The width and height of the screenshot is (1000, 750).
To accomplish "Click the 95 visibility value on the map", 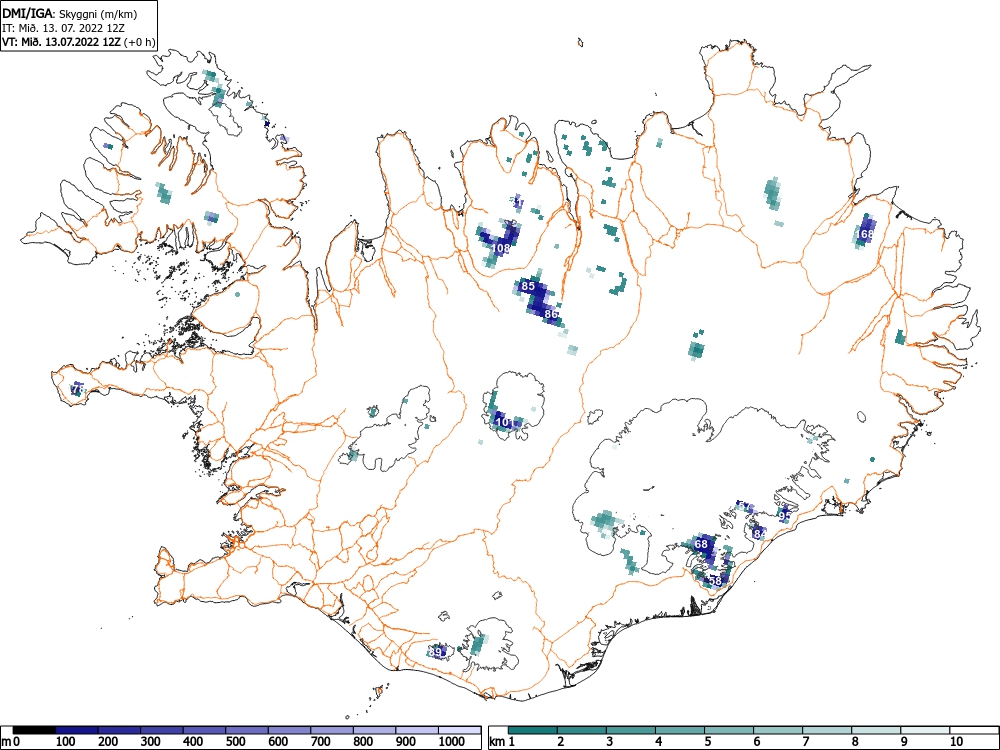I will point(786,516).
